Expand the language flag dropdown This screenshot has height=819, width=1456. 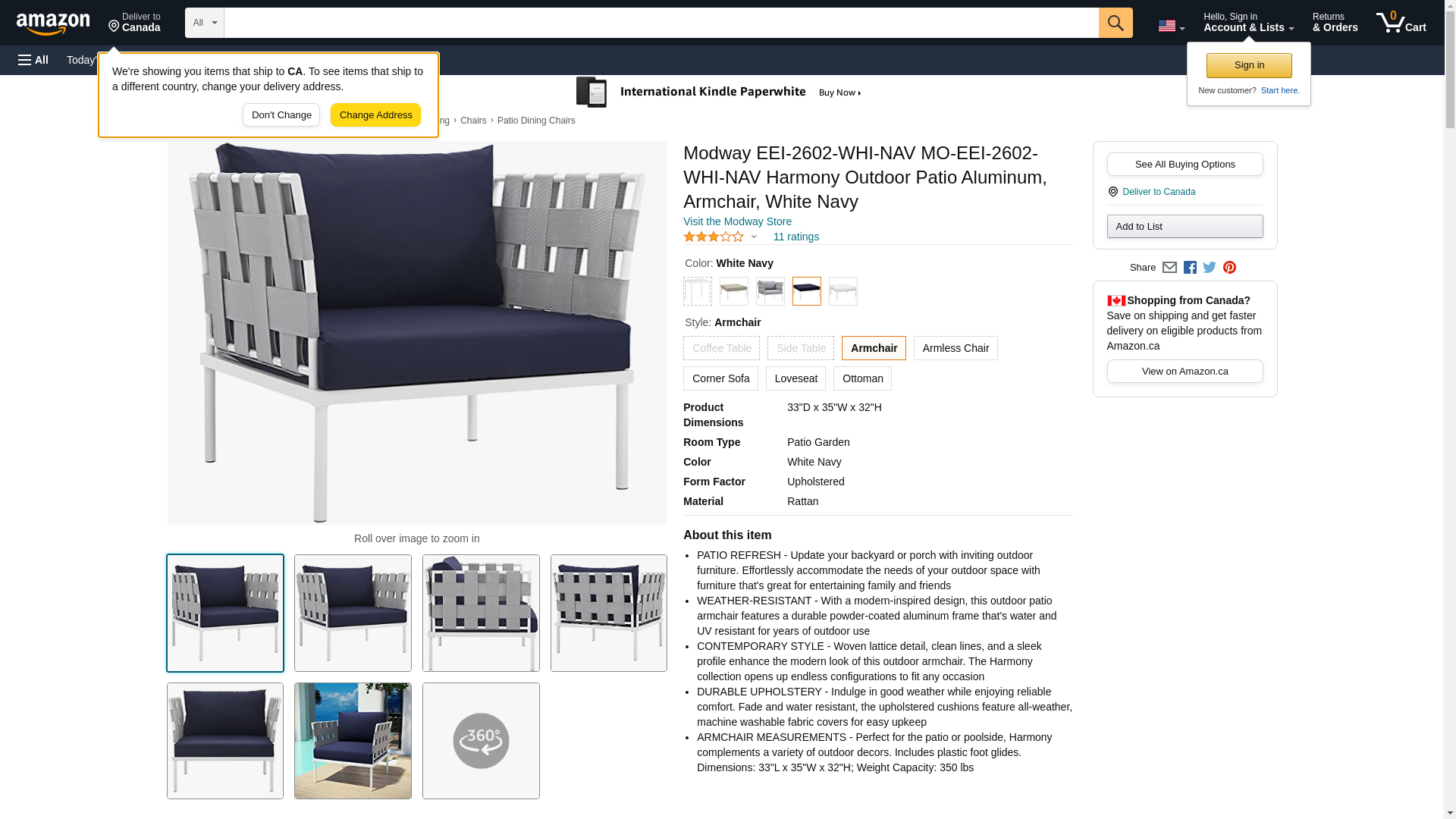tap(1171, 26)
